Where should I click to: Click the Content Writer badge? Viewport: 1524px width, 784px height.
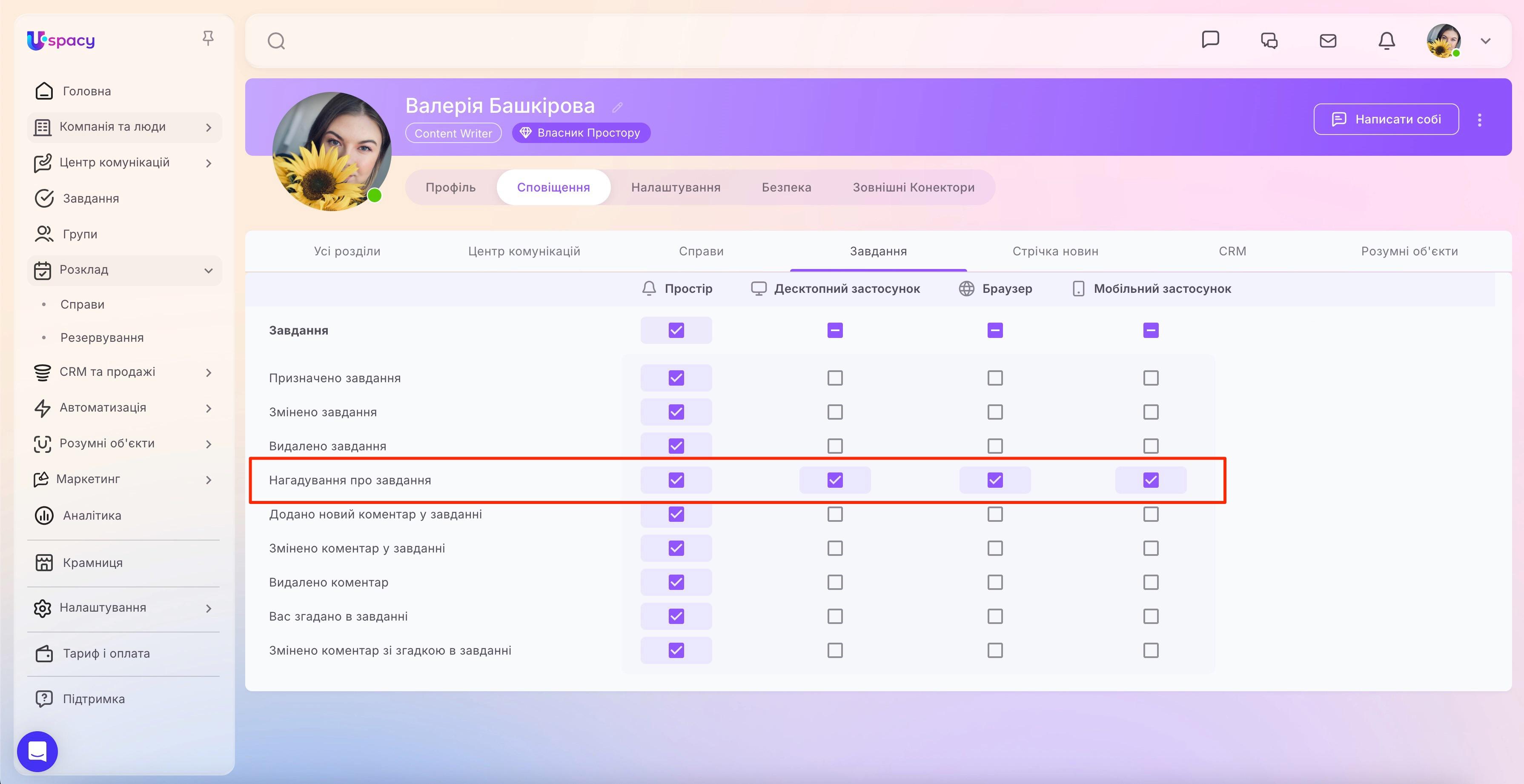453,133
